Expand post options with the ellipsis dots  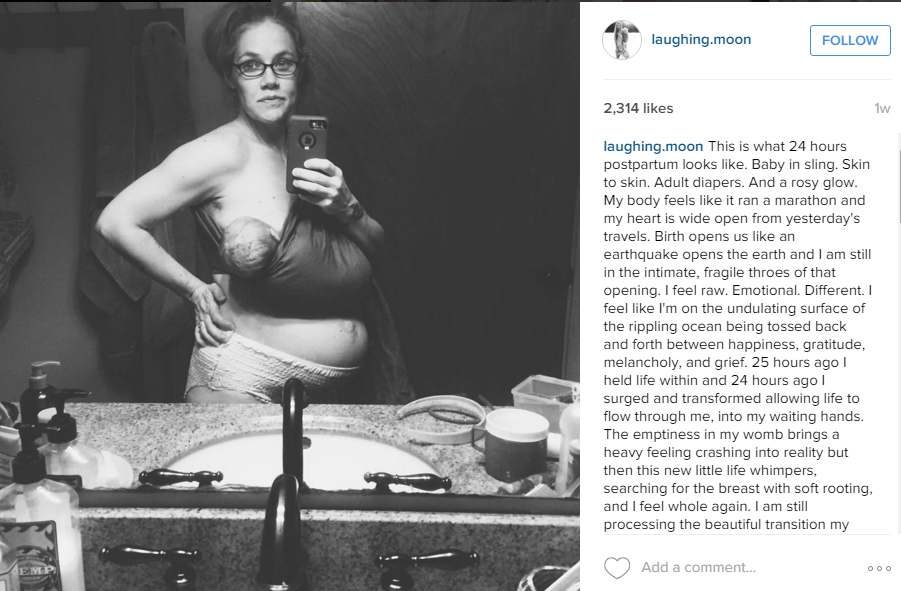coord(879,568)
